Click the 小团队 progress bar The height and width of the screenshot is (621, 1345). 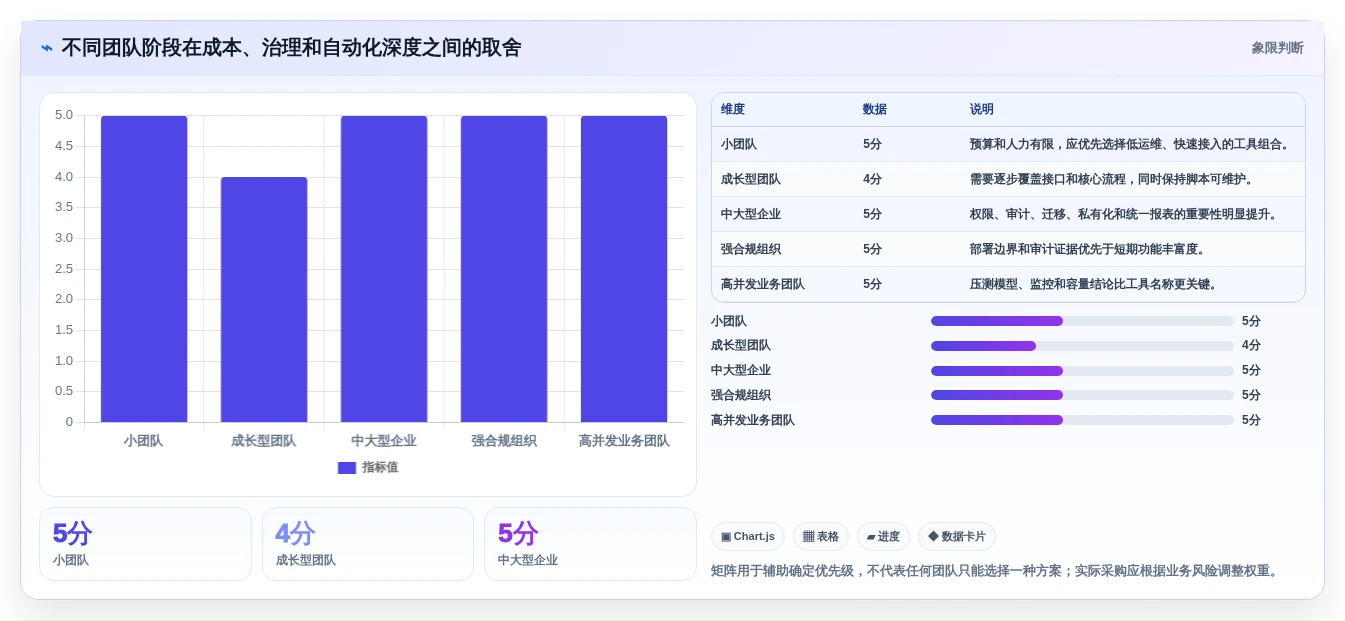coord(1082,321)
